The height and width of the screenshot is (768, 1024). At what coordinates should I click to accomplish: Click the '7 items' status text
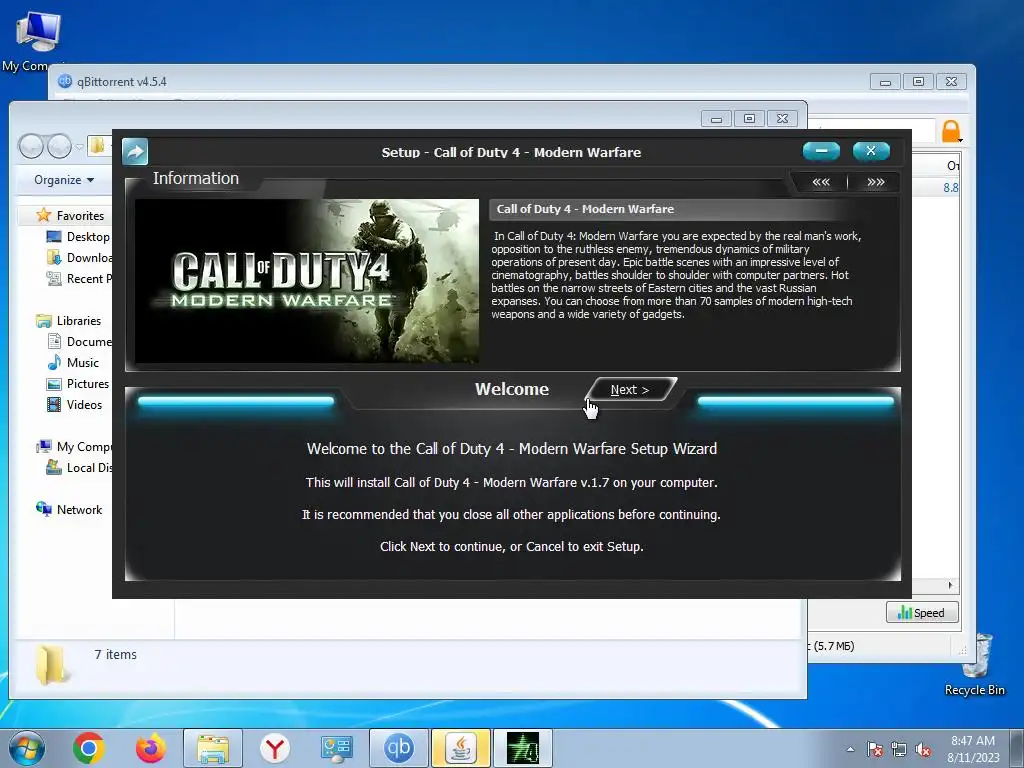coord(116,654)
